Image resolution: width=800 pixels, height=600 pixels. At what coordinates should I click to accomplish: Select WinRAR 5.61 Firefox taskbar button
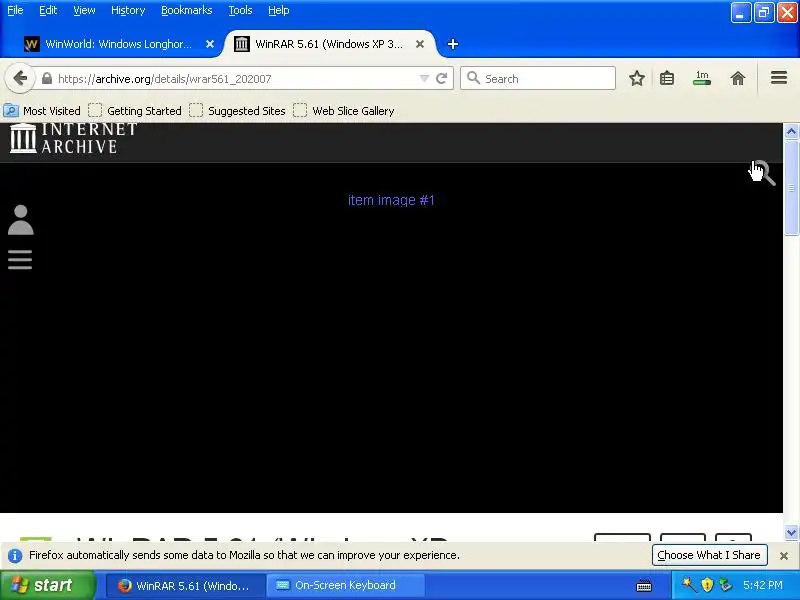coord(186,586)
